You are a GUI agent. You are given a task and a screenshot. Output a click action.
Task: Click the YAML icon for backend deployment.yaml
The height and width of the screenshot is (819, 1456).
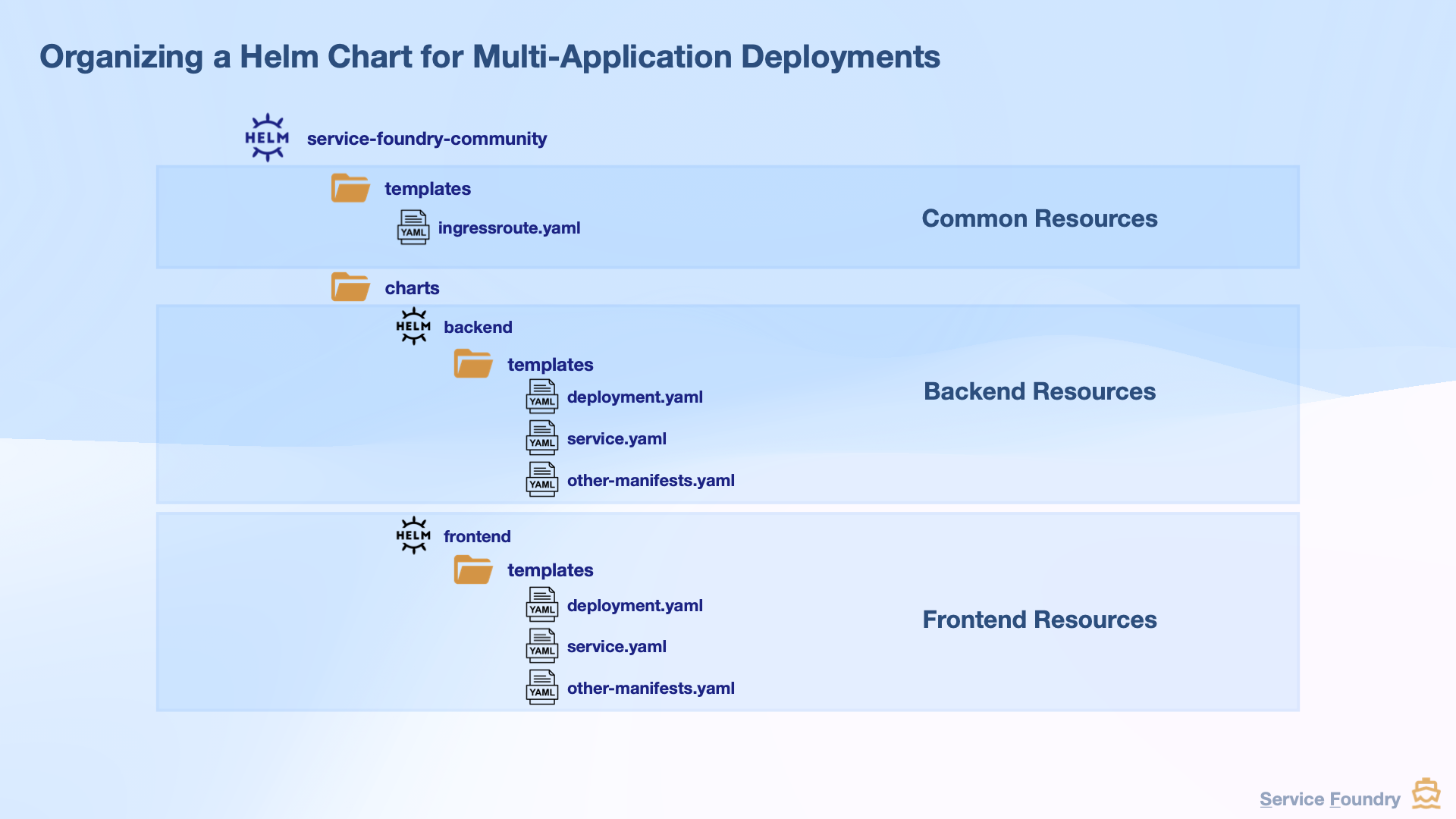click(x=542, y=397)
